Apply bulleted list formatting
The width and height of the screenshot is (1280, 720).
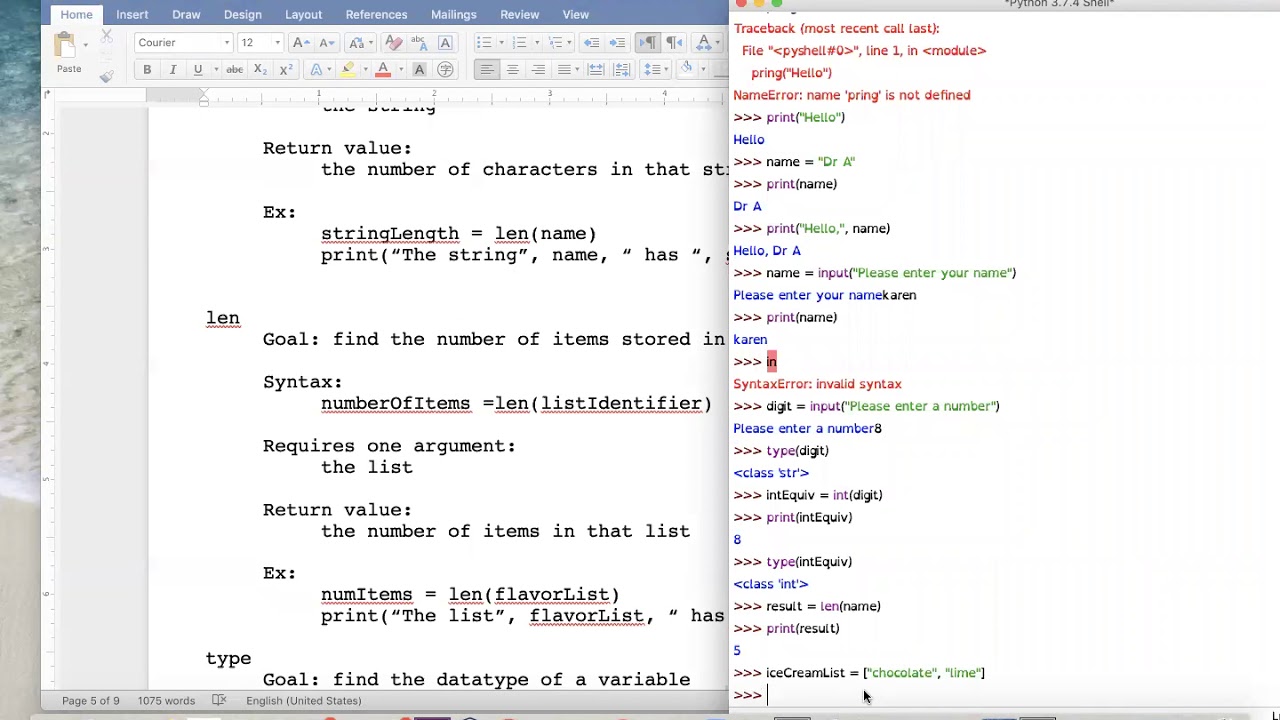click(x=484, y=42)
